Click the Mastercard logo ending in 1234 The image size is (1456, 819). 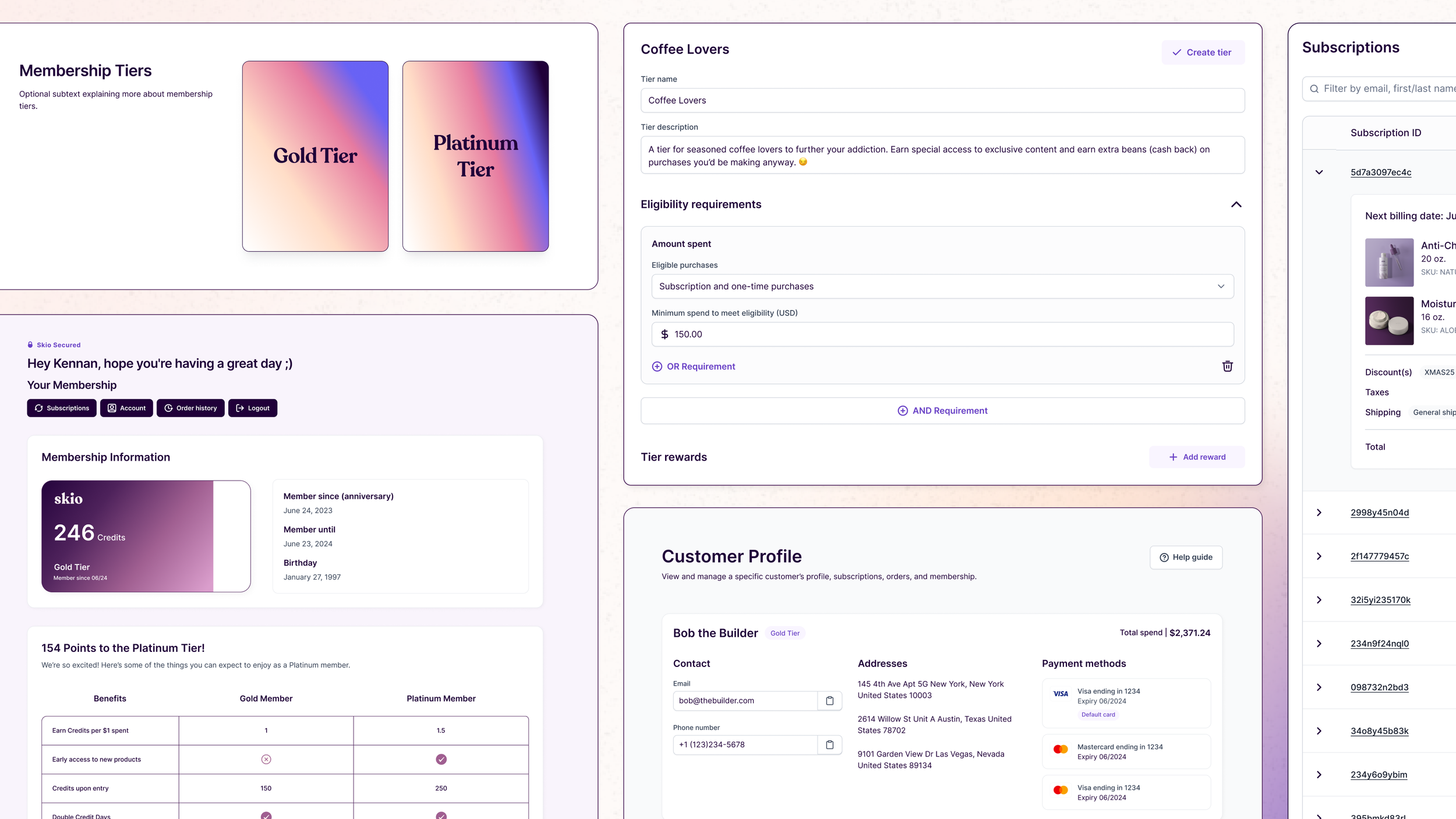[x=1061, y=749]
